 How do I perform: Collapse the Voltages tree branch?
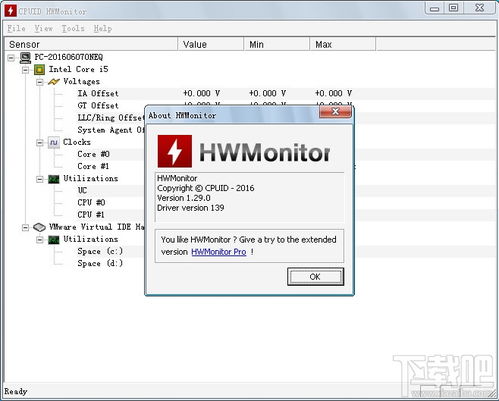pyautogui.click(x=40, y=82)
